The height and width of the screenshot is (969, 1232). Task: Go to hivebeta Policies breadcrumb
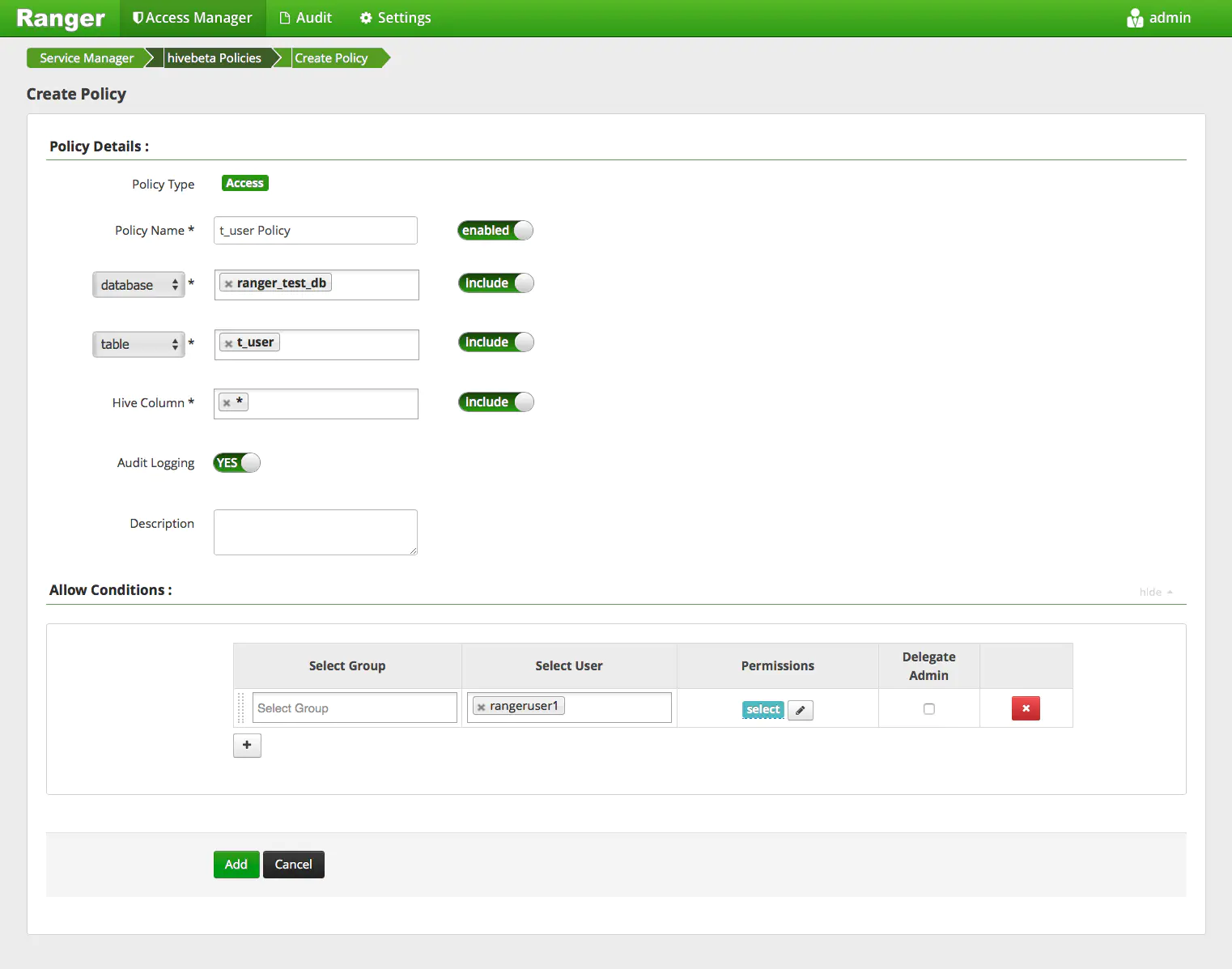pos(215,58)
